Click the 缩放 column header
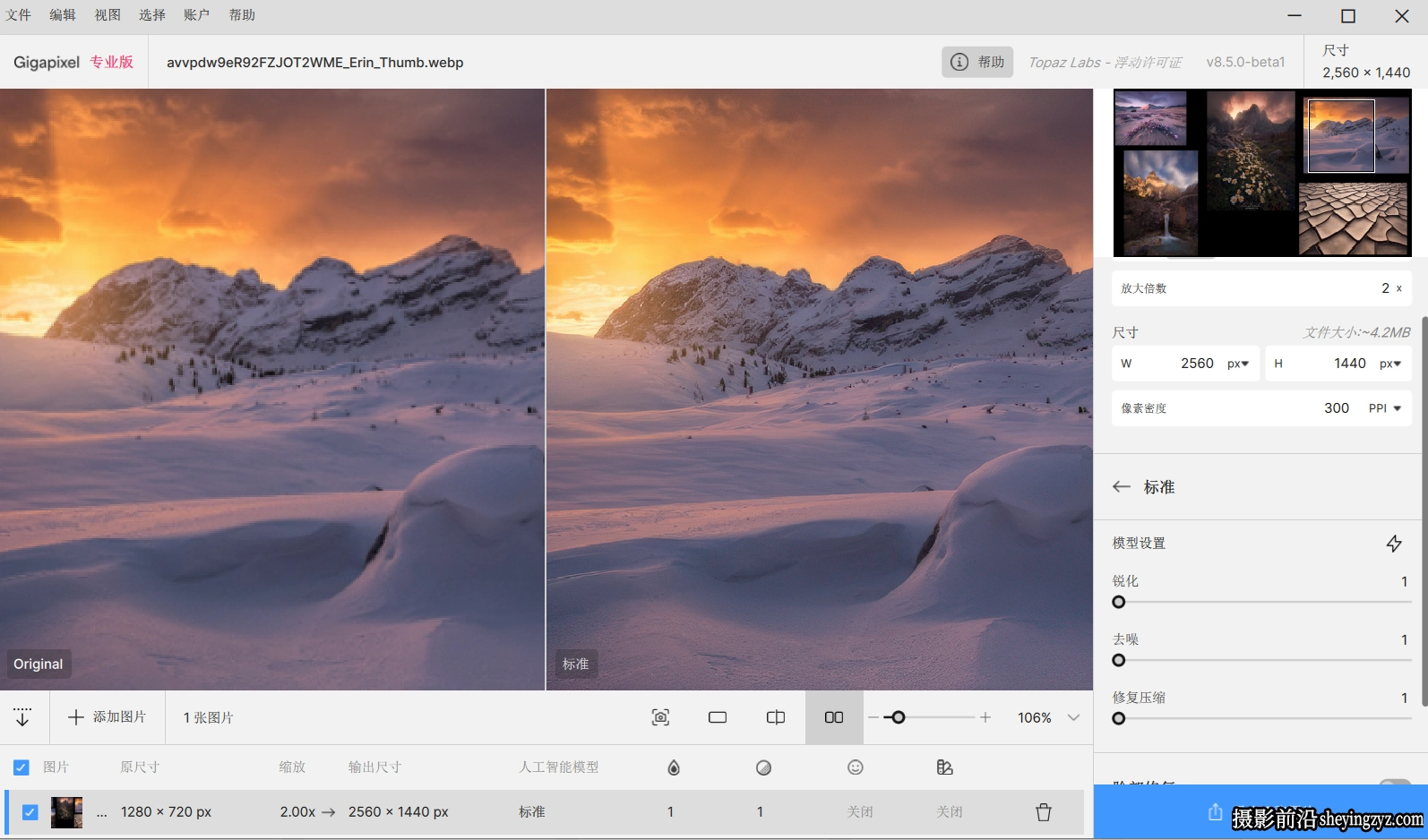 (x=292, y=767)
